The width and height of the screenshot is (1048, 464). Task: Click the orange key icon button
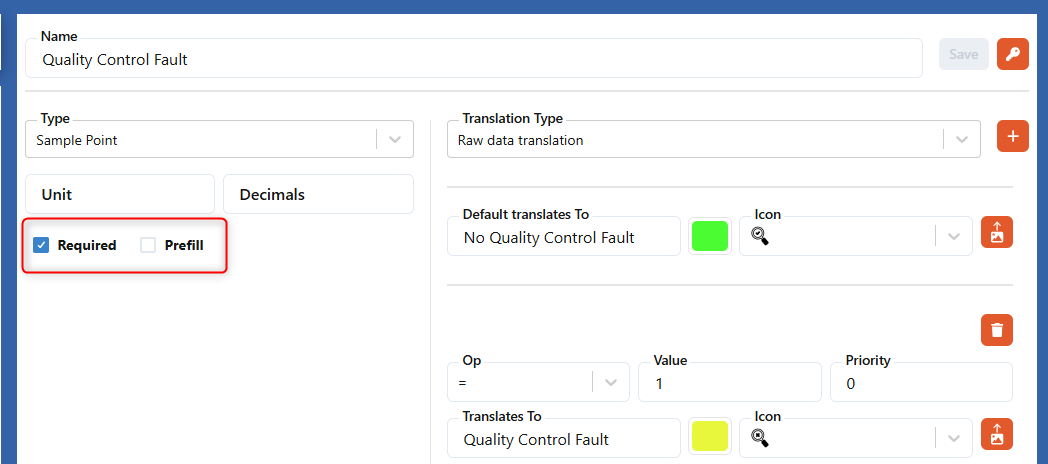[x=1012, y=54]
